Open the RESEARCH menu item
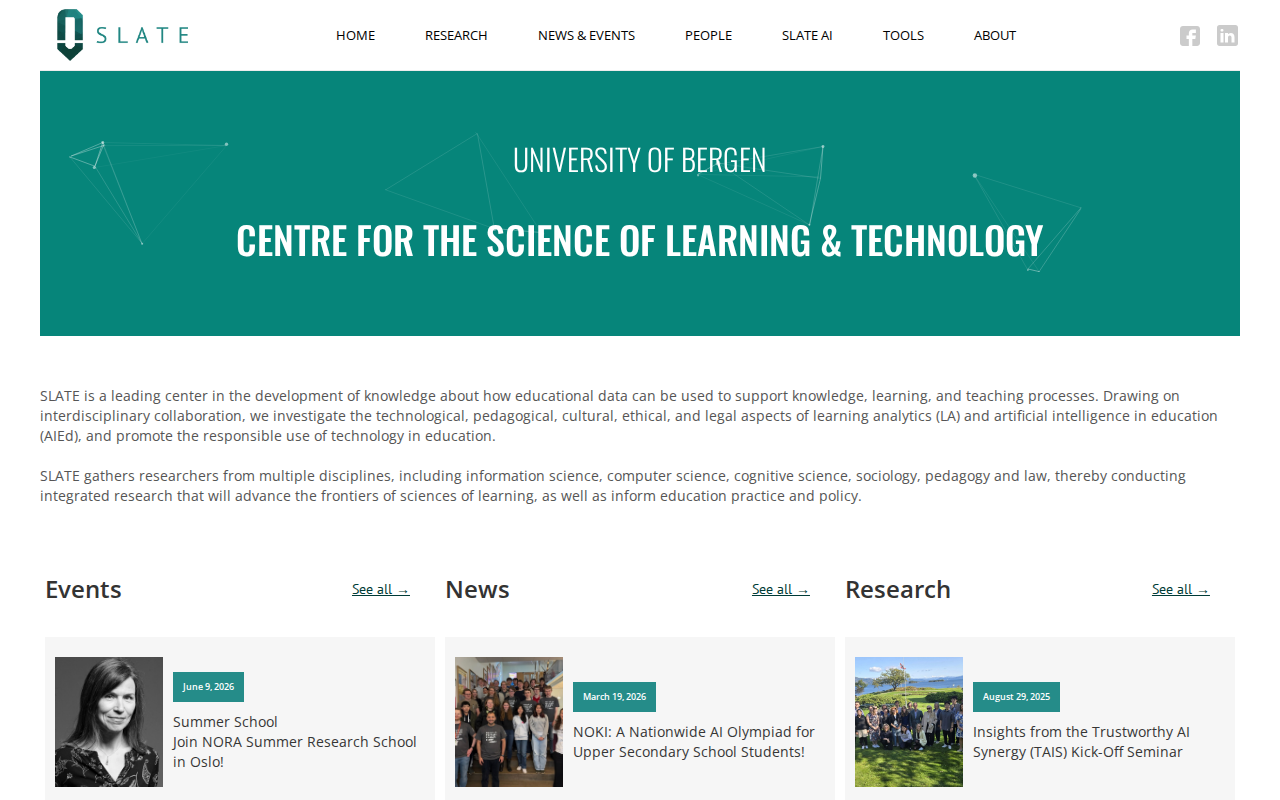The width and height of the screenshot is (1280, 800). 456,35
